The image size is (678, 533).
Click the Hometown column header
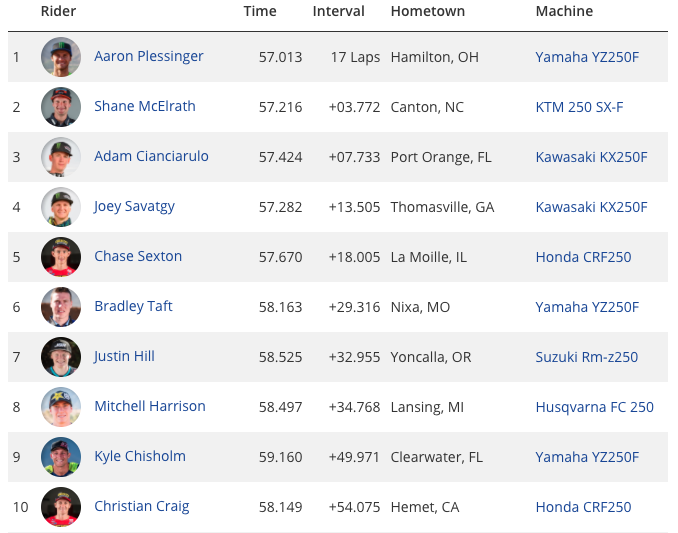click(x=428, y=11)
